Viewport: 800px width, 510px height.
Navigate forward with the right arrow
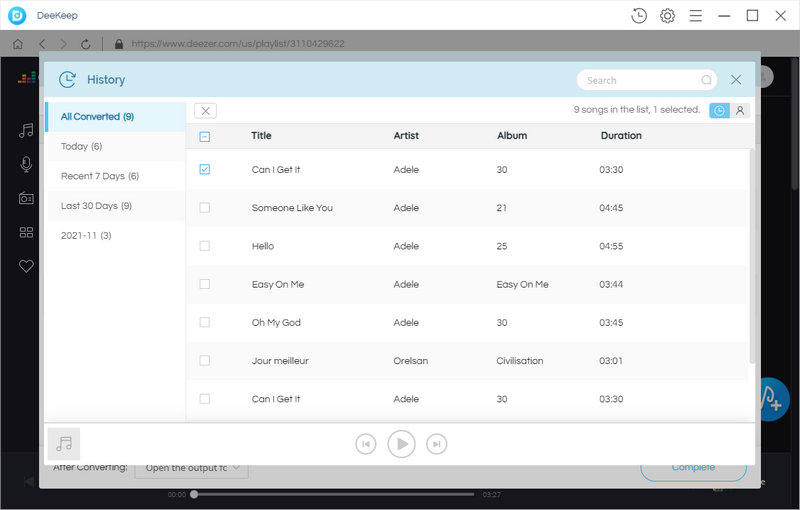coord(64,44)
